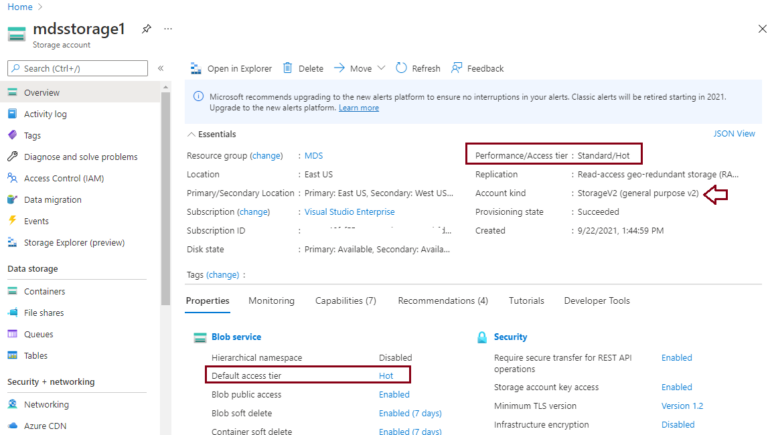Open the Developer Tools tab
The width and height of the screenshot is (768, 435).
(597, 301)
